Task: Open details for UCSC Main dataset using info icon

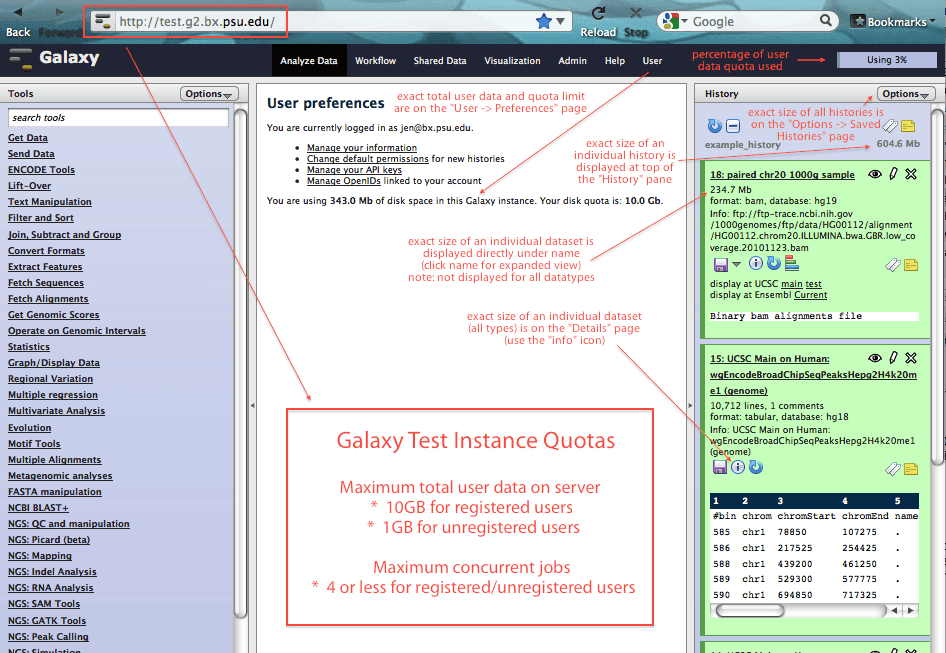Action: (x=738, y=466)
